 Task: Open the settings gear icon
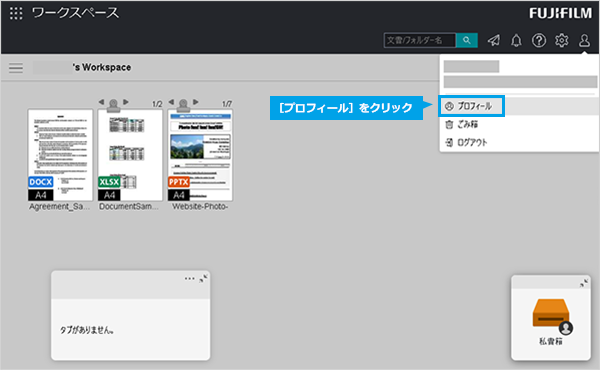coord(561,40)
